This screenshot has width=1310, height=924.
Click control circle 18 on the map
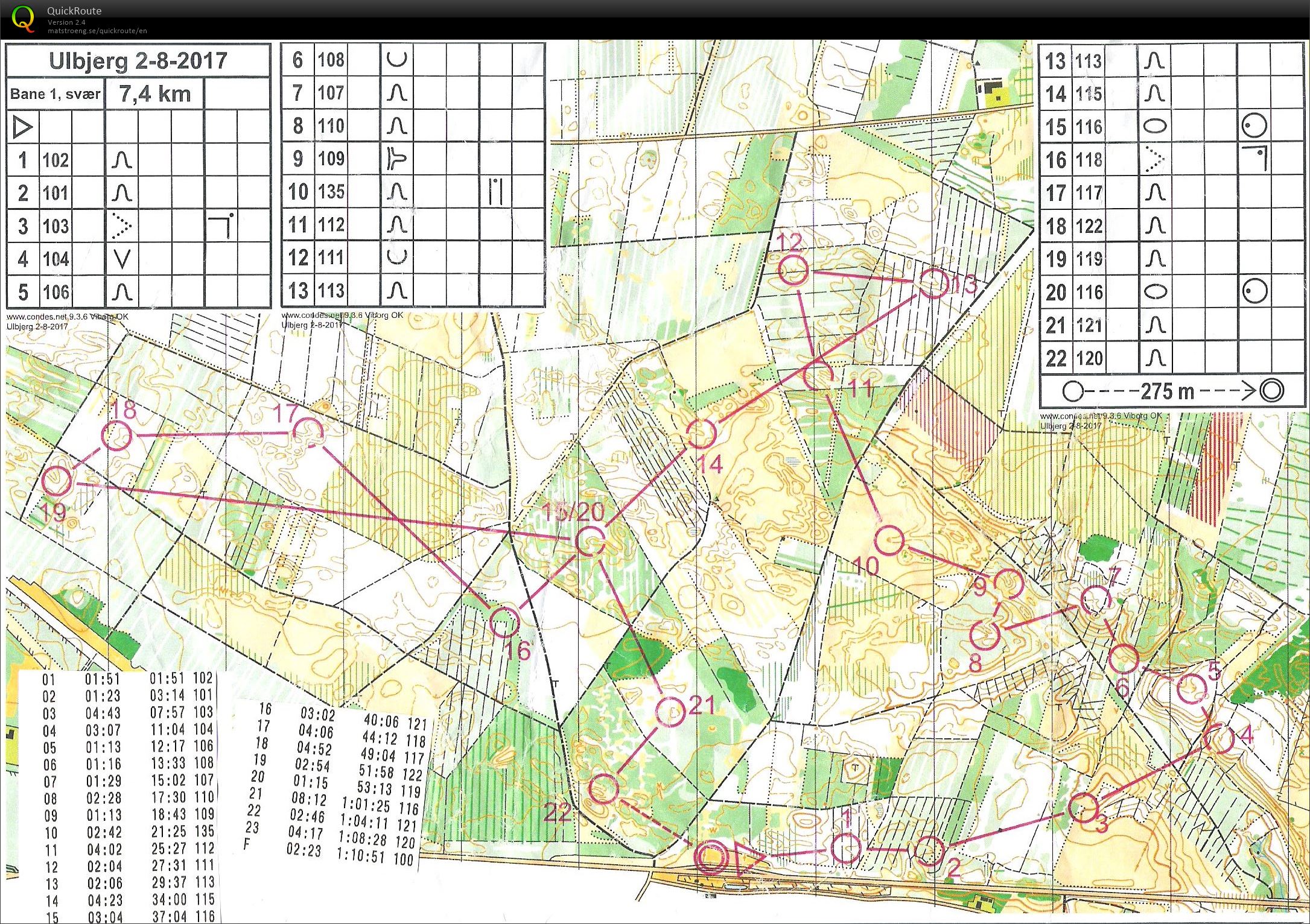pos(116,435)
